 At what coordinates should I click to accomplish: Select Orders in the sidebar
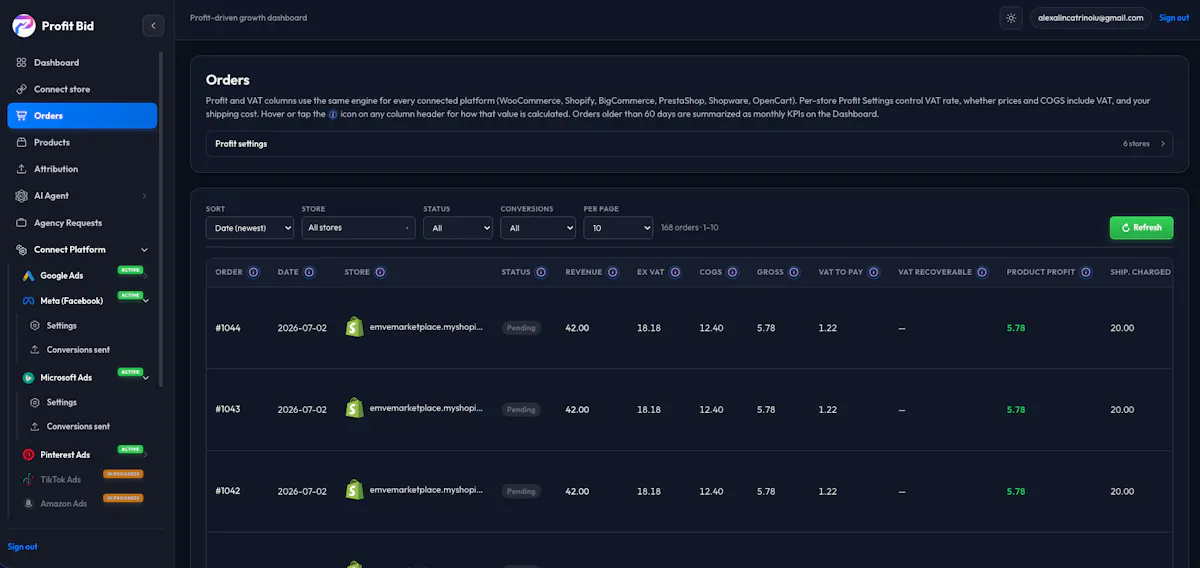click(82, 116)
